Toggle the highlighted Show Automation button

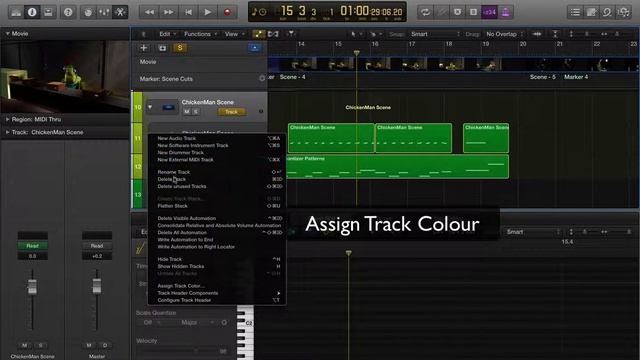[x=258, y=34]
